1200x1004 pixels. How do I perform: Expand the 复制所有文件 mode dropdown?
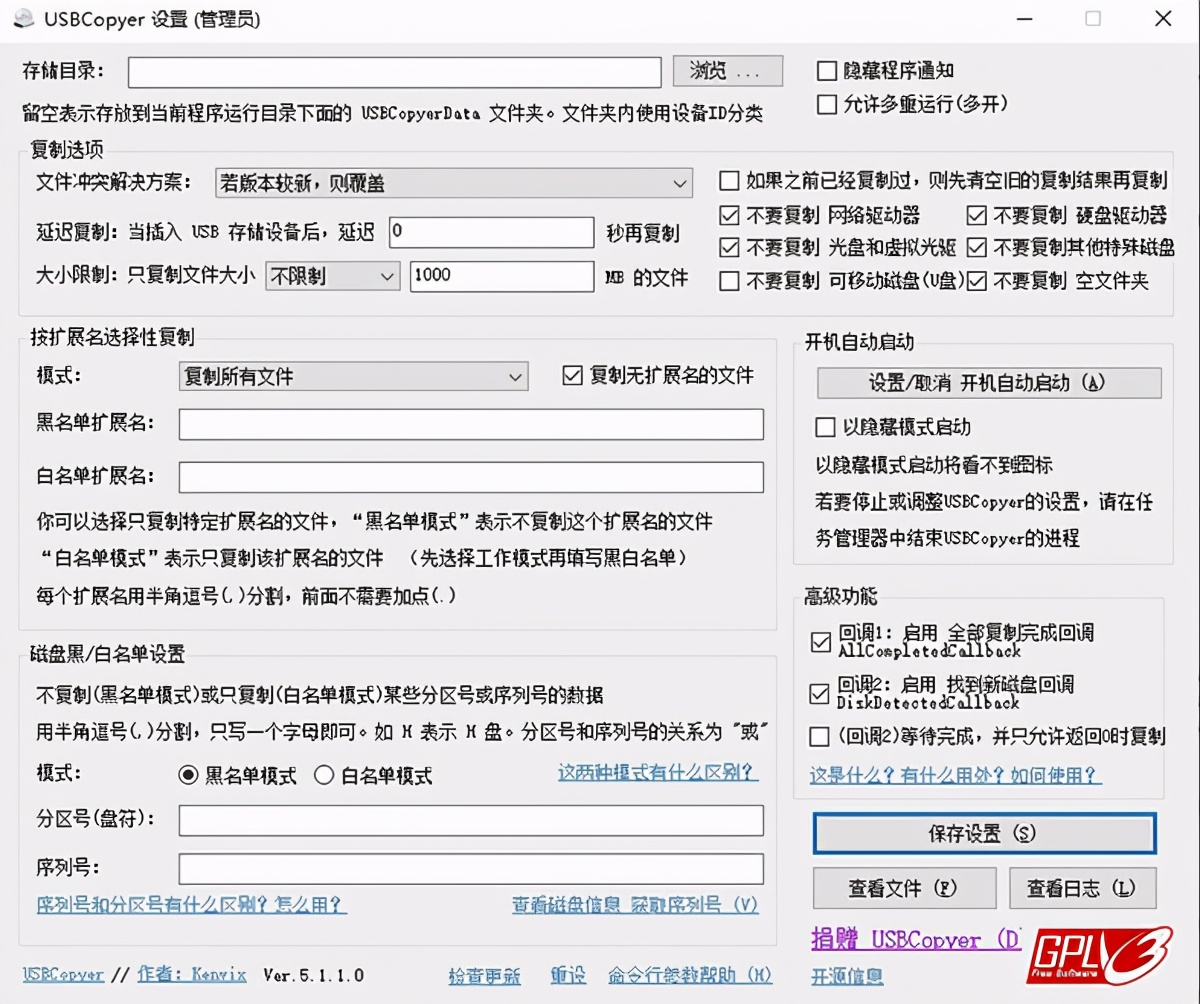point(353,376)
